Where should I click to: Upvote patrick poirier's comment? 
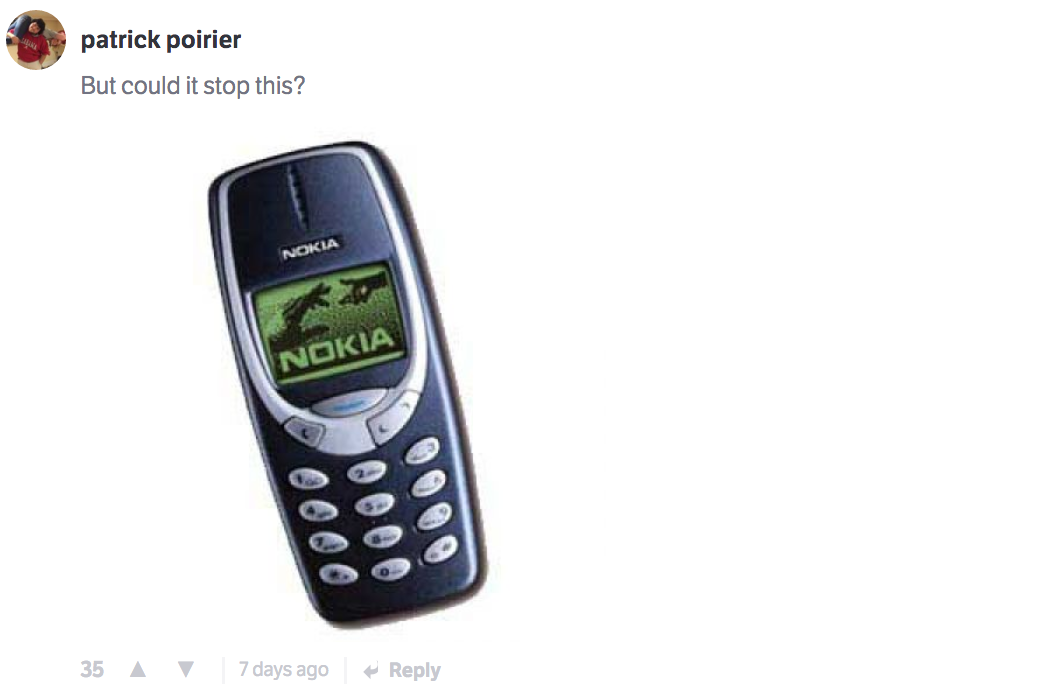coord(138,669)
